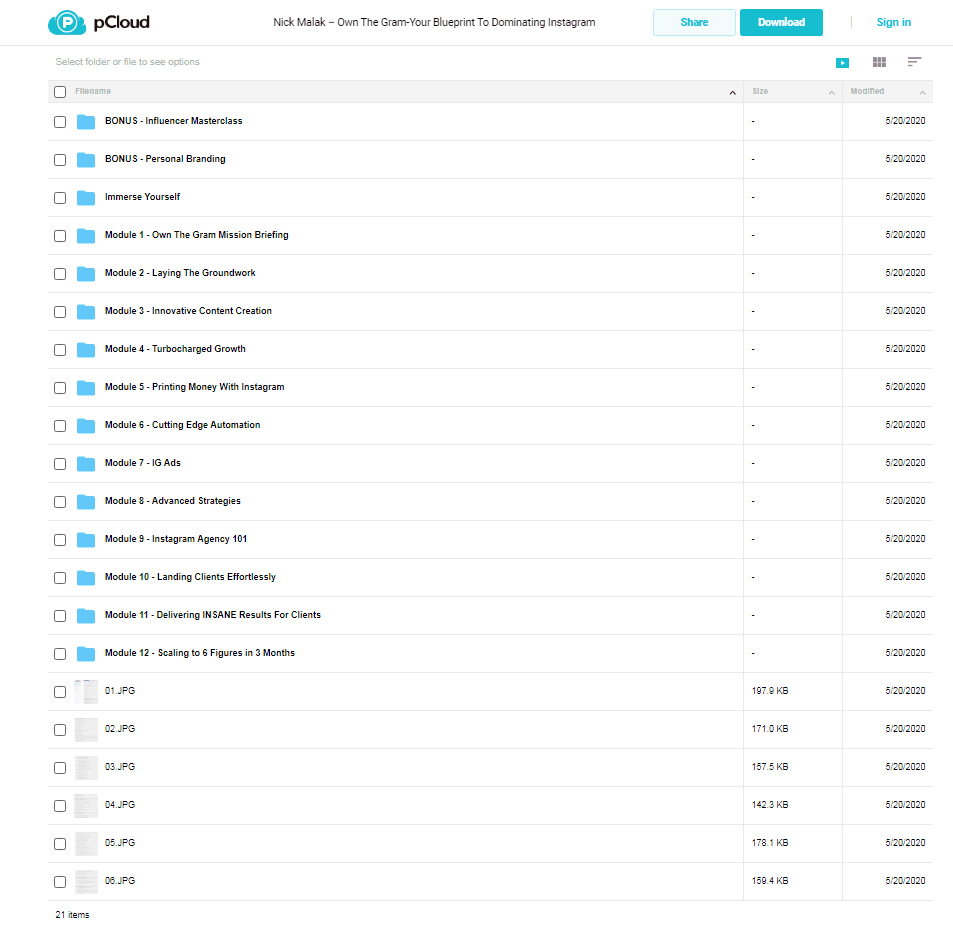Click folder icon for BONUS - Influencer Masterclass
The width and height of the screenshot is (953, 936).
pyautogui.click(x=86, y=122)
